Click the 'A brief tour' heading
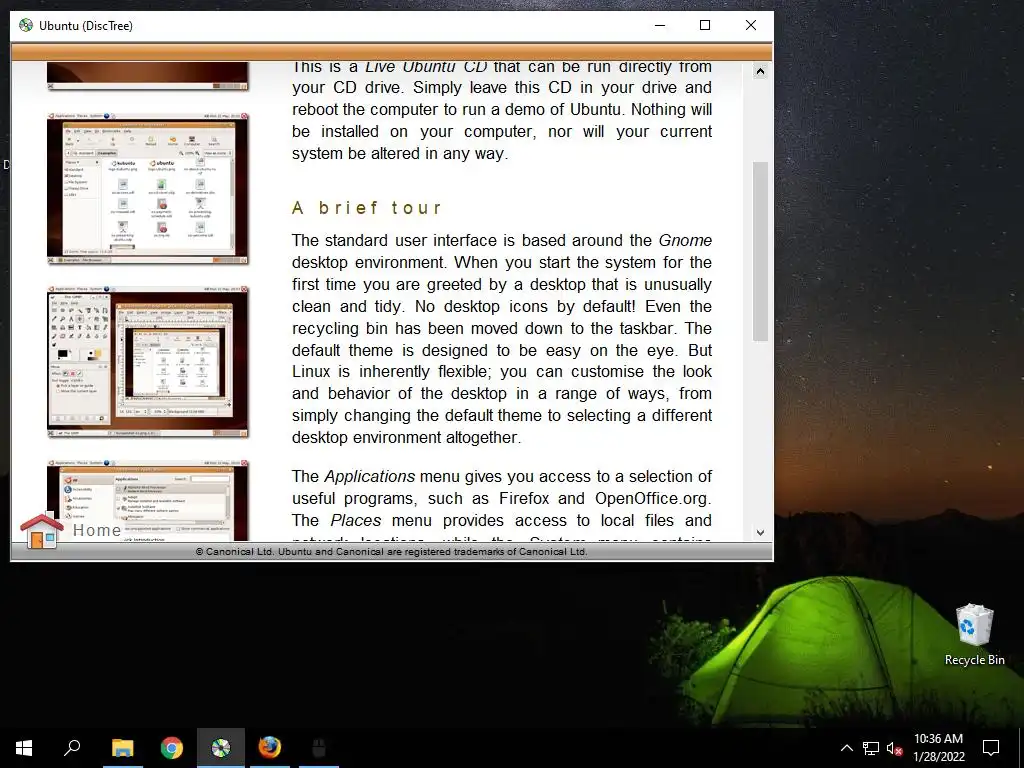Image resolution: width=1024 pixels, height=768 pixels. (x=367, y=208)
